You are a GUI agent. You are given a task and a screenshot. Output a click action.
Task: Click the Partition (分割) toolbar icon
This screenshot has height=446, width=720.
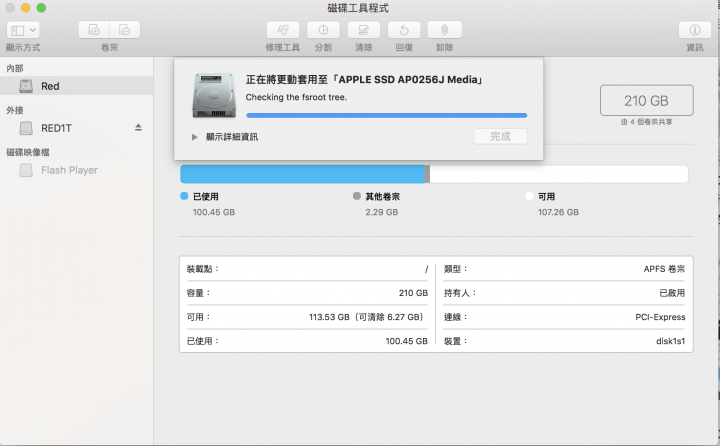tap(323, 30)
